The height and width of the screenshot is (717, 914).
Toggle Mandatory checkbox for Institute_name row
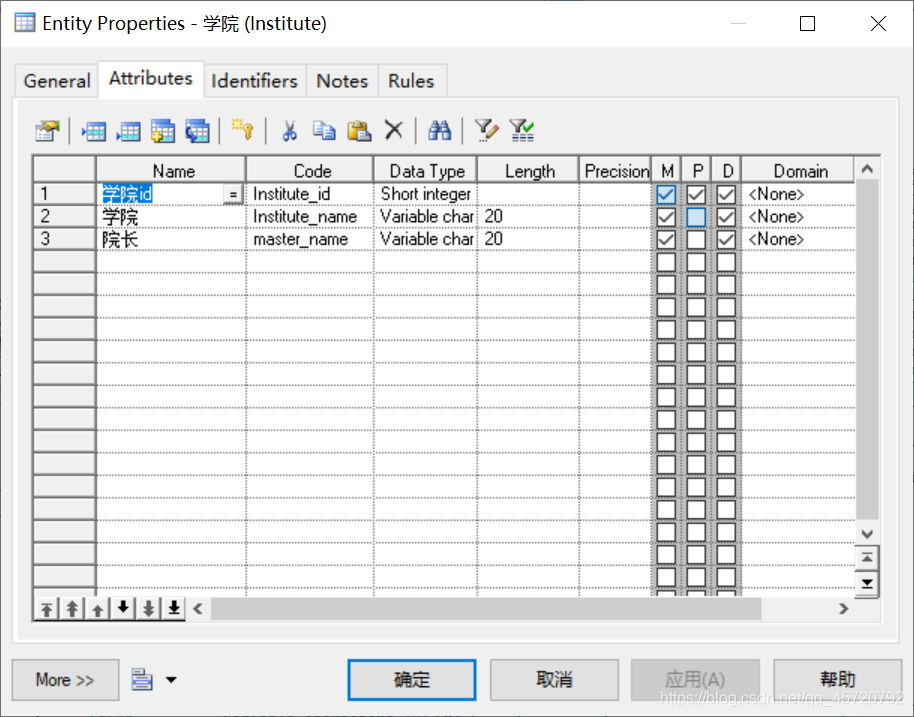coord(666,217)
